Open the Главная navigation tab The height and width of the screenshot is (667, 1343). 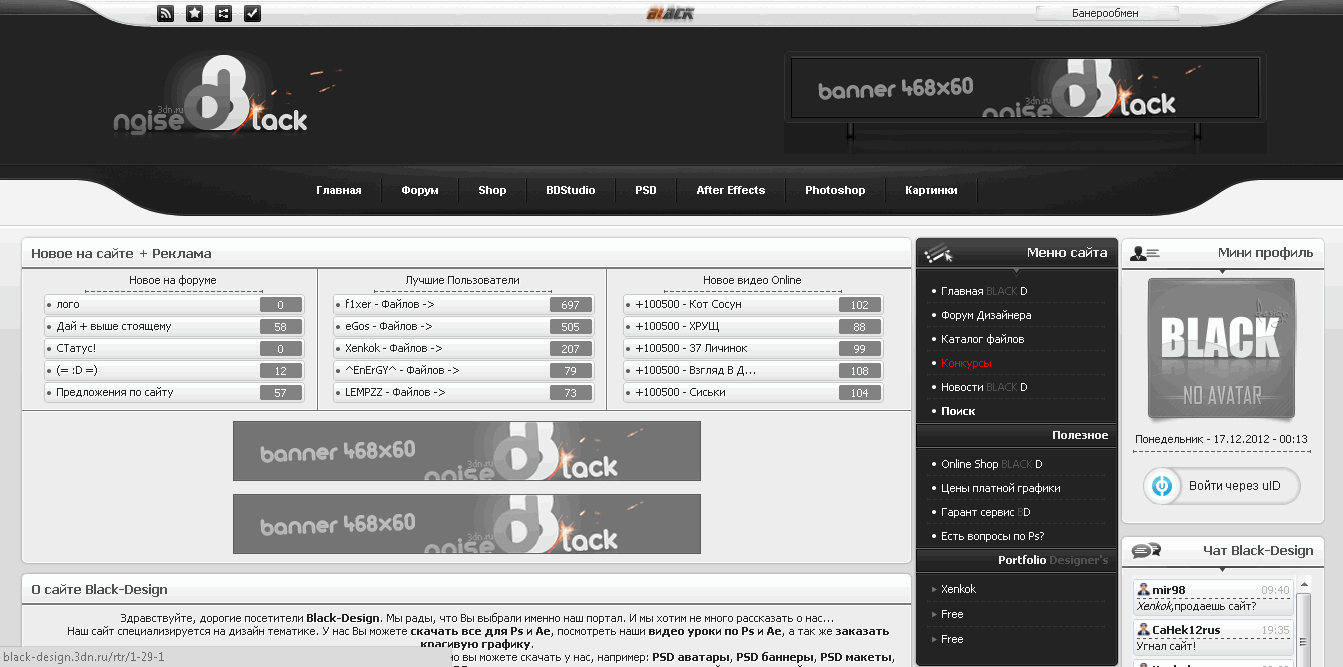click(338, 190)
